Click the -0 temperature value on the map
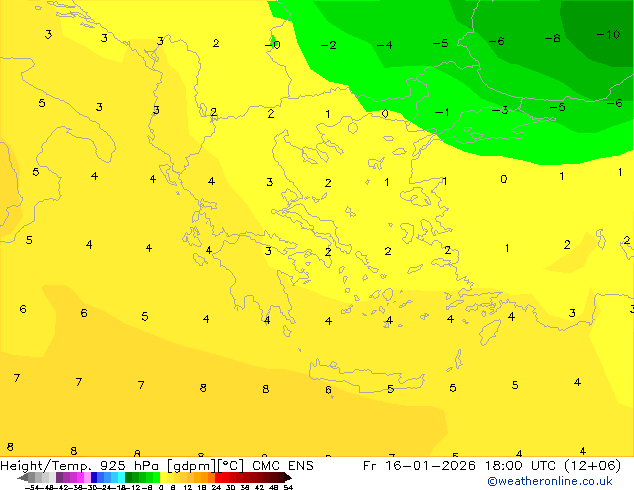Screen dimensions: 634x490 (273, 44)
